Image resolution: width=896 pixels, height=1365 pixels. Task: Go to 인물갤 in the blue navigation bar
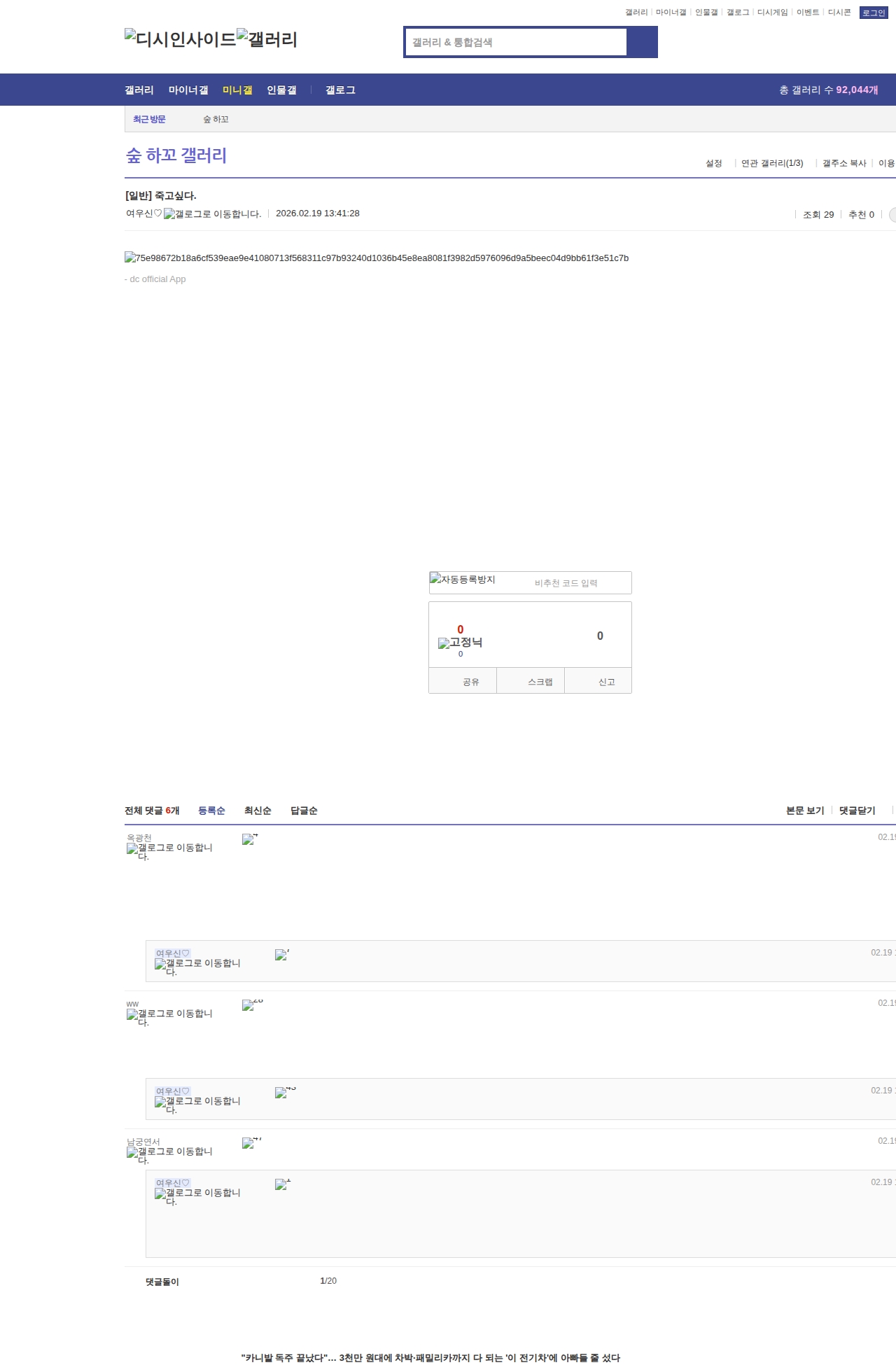pos(281,90)
